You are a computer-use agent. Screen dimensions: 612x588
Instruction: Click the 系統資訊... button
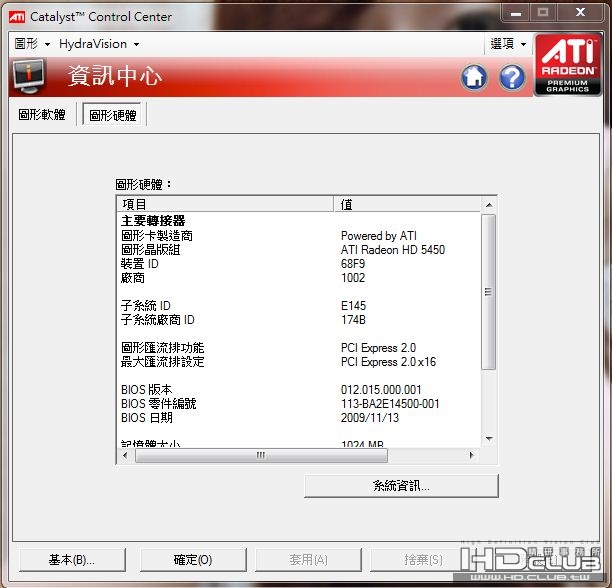click(401, 486)
